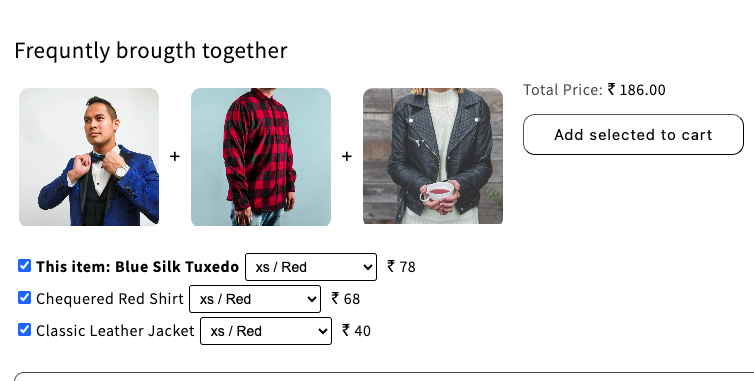The width and height of the screenshot is (754, 381).
Task: Click the 'This item: Blue Silk Tuxedo' label
Action: (138, 267)
